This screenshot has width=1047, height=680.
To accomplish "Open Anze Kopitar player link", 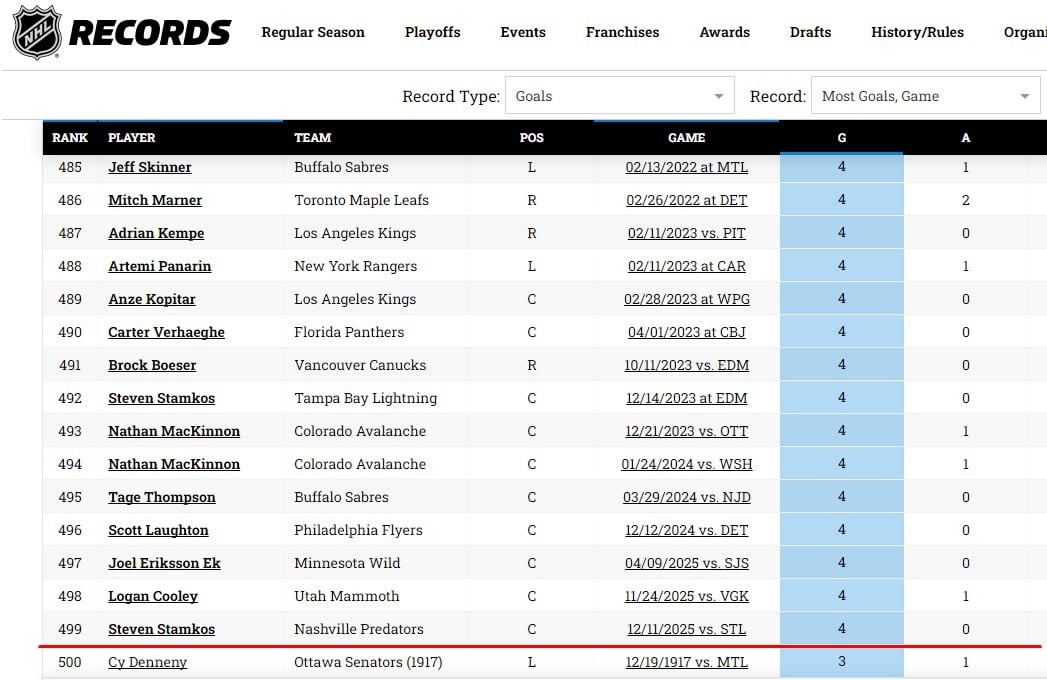I will click(152, 299).
